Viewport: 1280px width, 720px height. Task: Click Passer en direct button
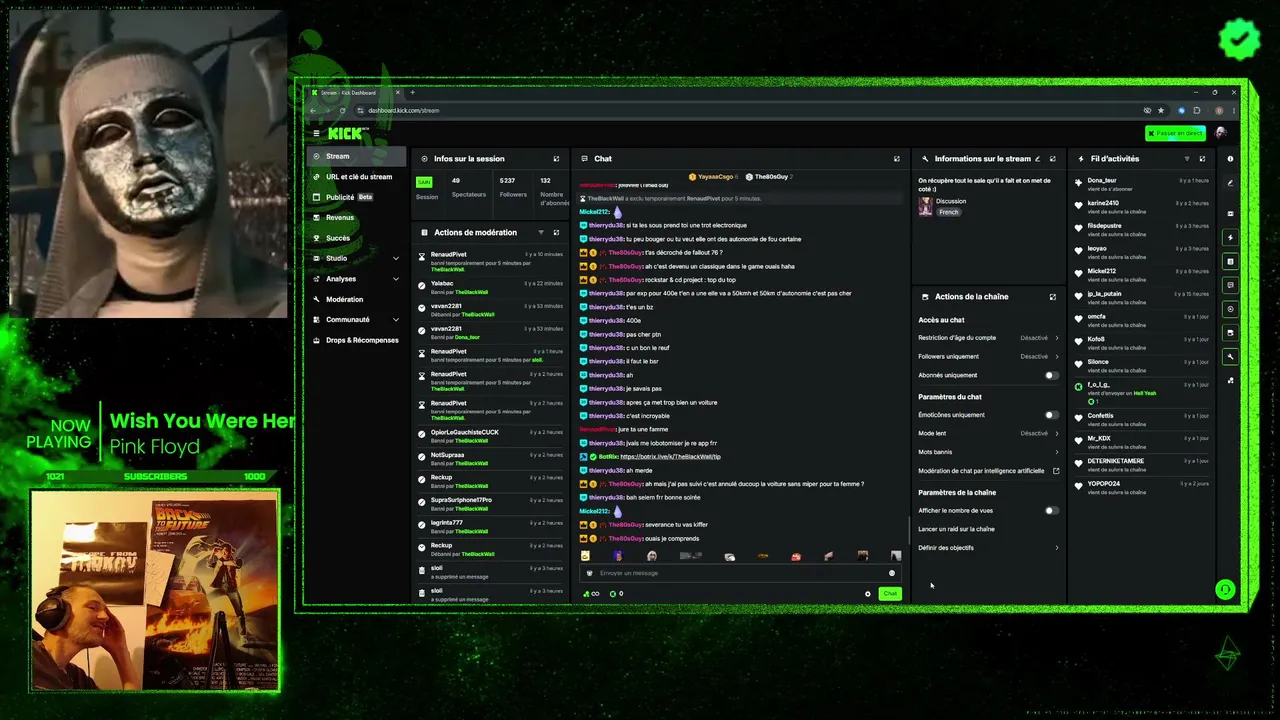[x=1175, y=133]
